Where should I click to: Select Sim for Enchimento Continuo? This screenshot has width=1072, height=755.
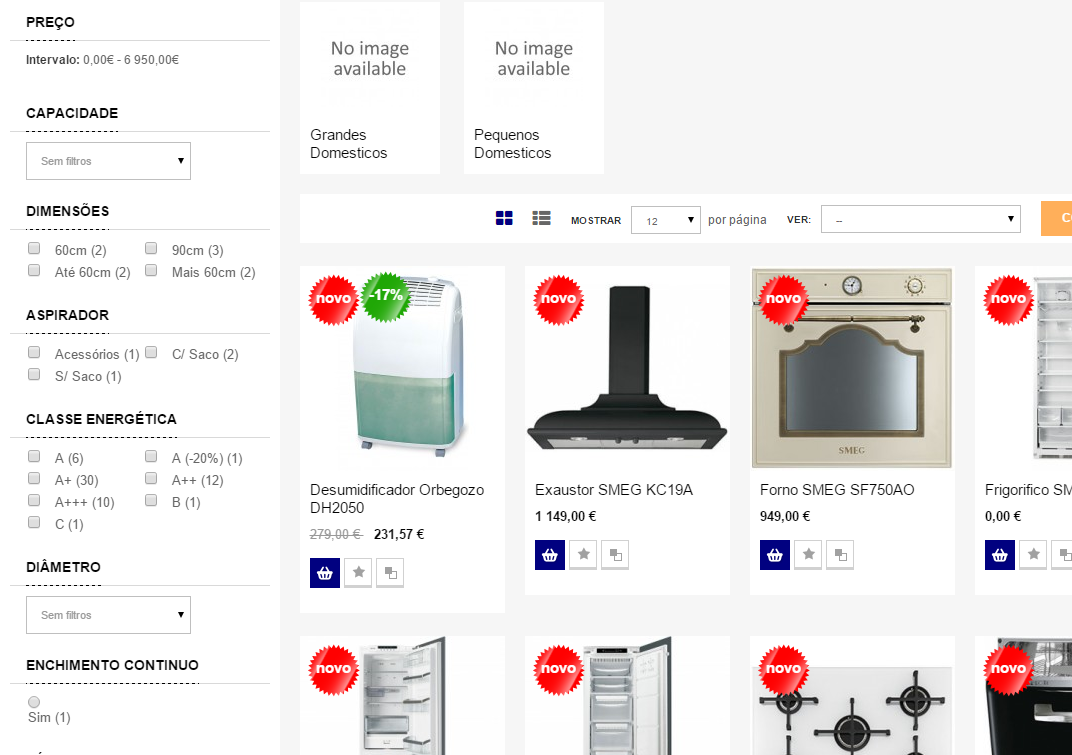click(34, 702)
